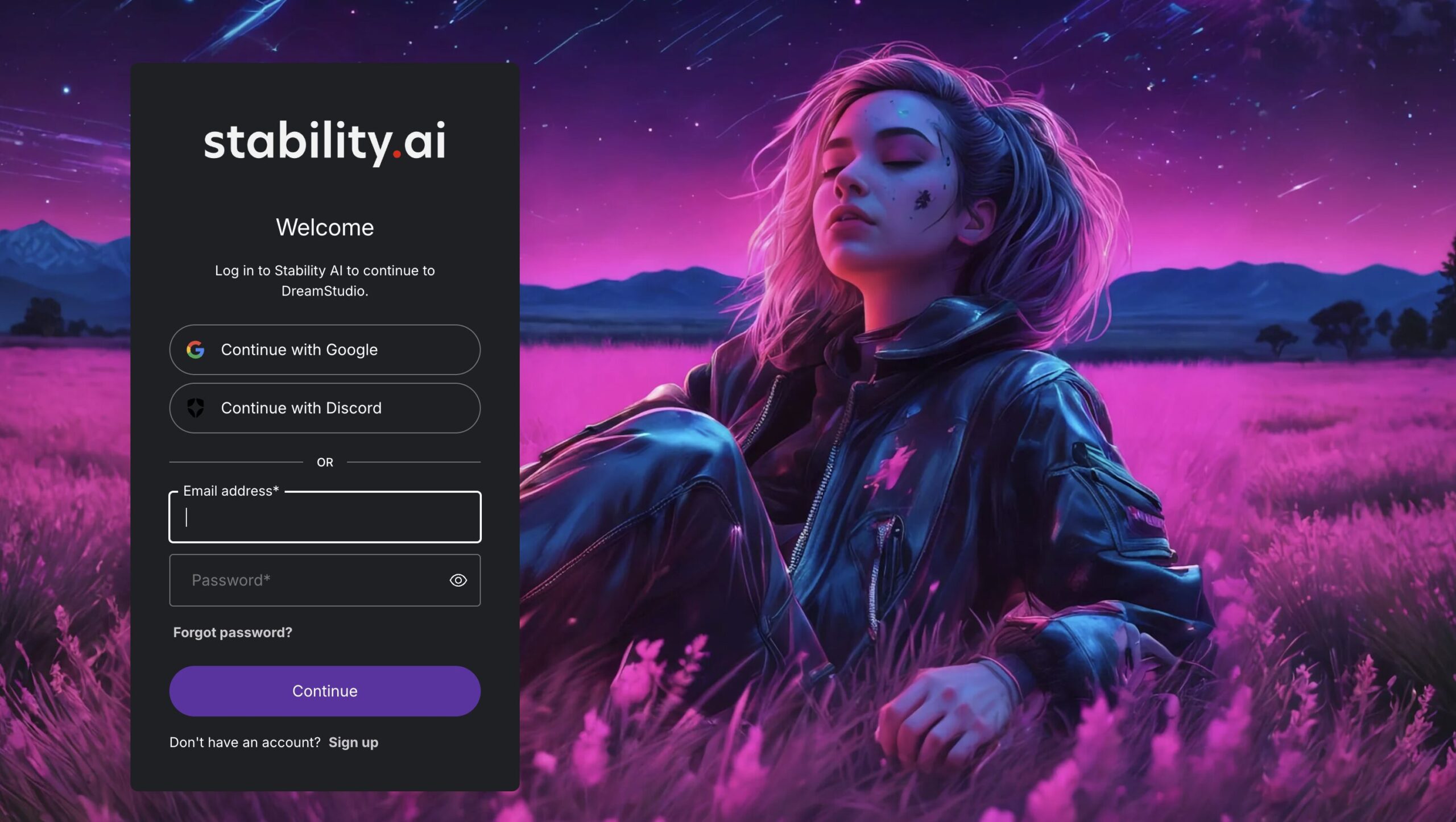
Task: Choose Continue with Discord
Action: tap(325, 408)
